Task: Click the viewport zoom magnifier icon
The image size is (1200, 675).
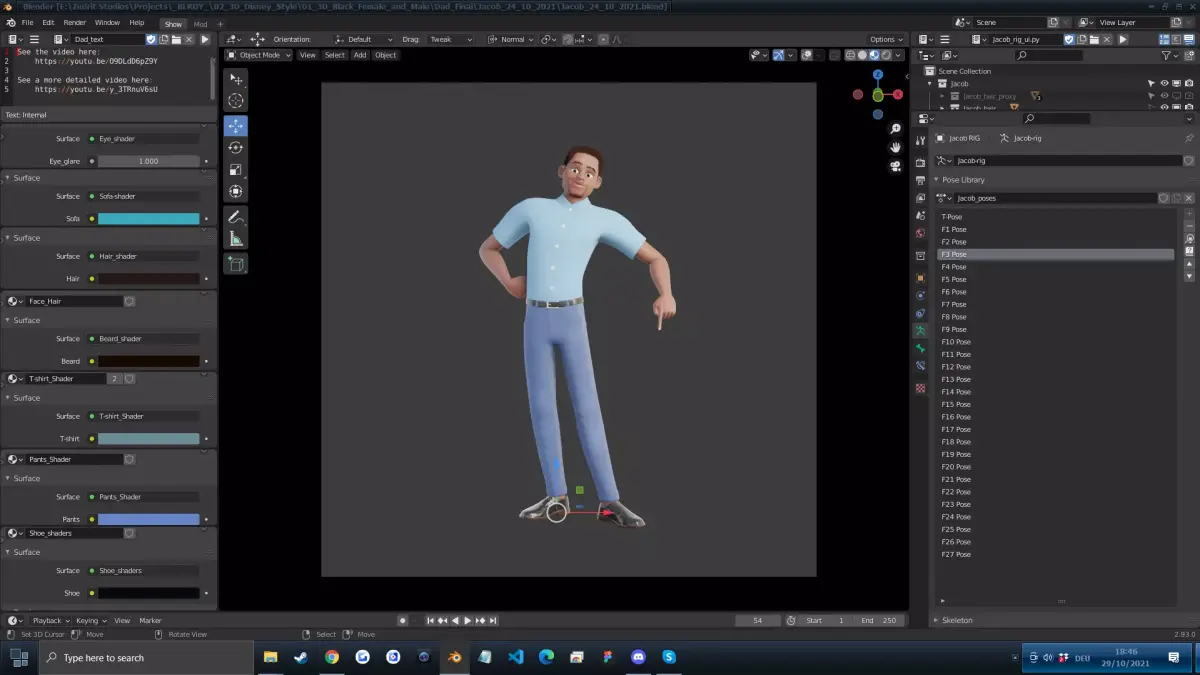Action: [895, 129]
